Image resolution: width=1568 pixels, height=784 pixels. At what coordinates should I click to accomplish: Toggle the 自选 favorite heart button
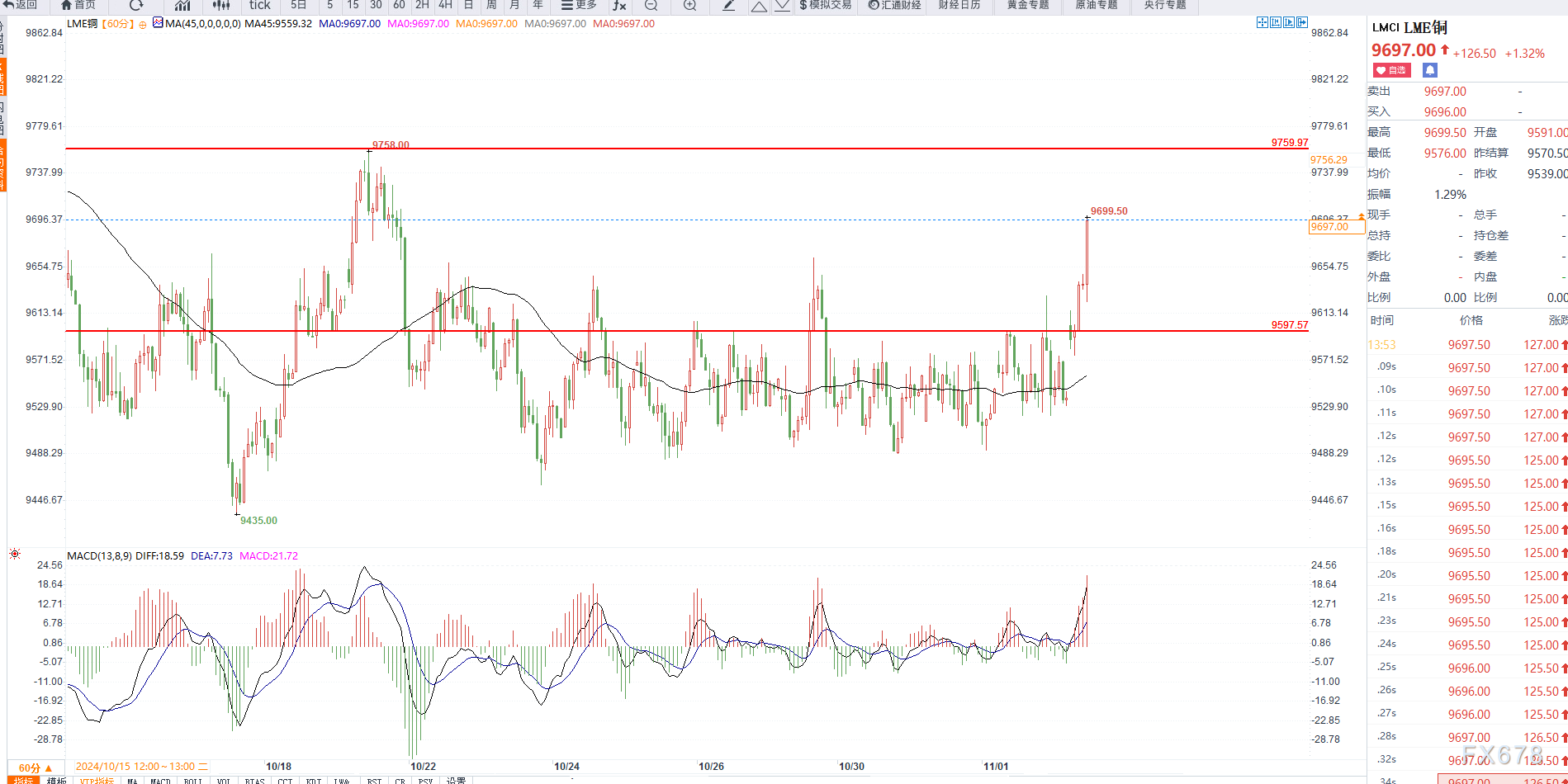pyautogui.click(x=1391, y=70)
